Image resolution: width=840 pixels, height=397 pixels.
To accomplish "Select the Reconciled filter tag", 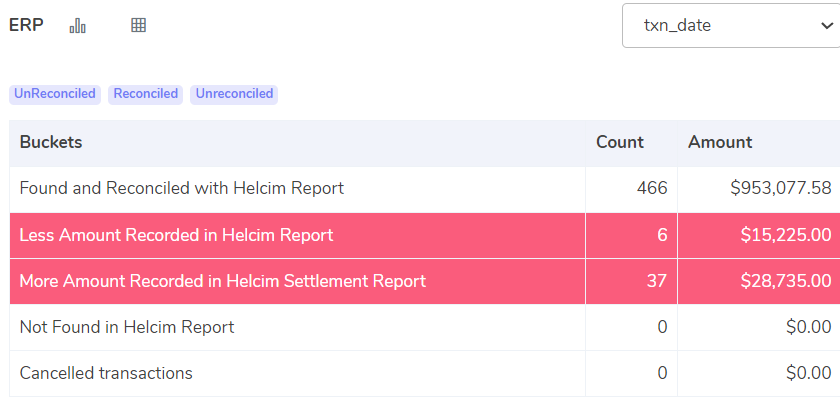I will (x=146, y=94).
